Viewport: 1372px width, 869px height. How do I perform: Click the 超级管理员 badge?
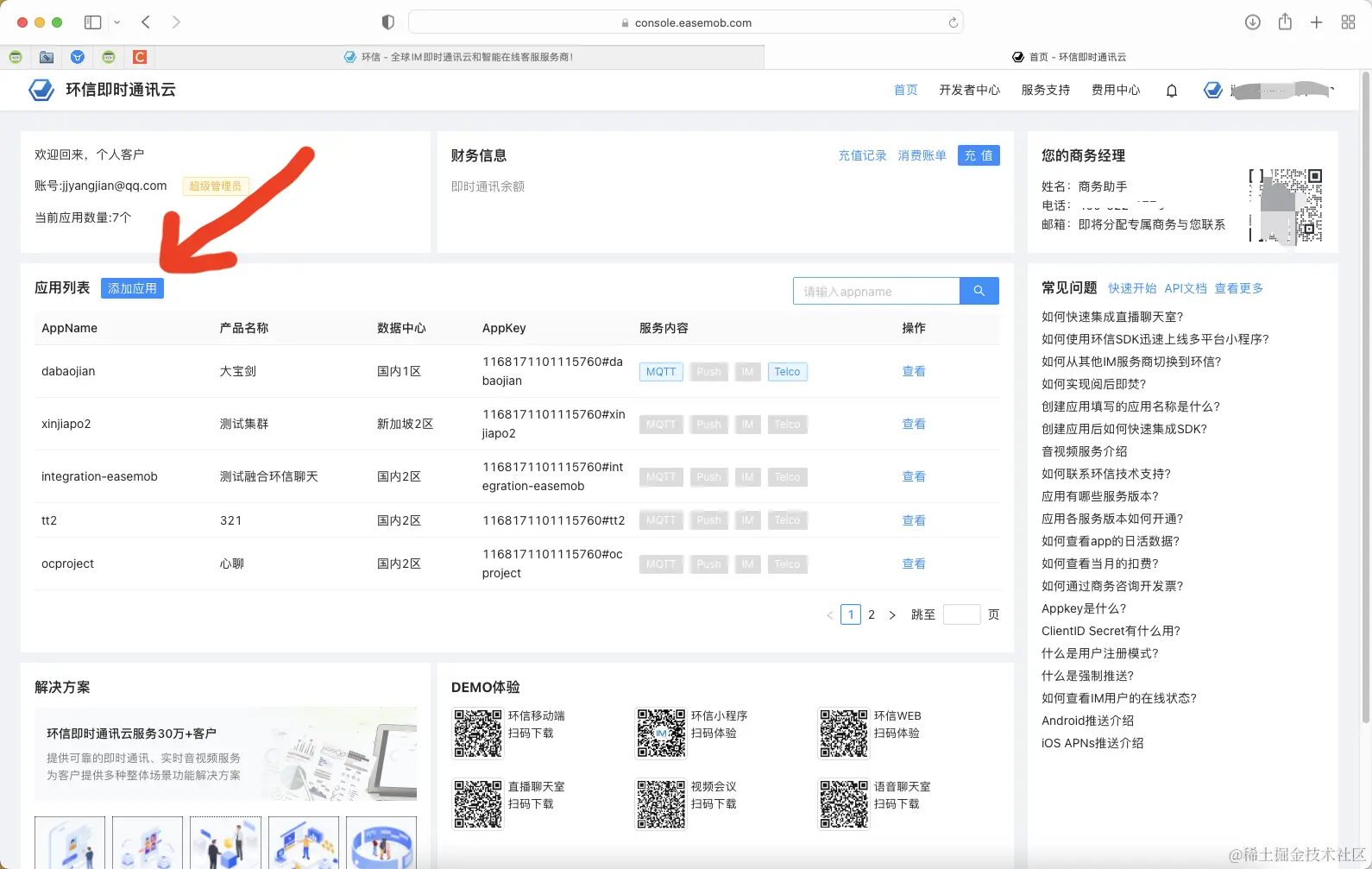coord(216,186)
